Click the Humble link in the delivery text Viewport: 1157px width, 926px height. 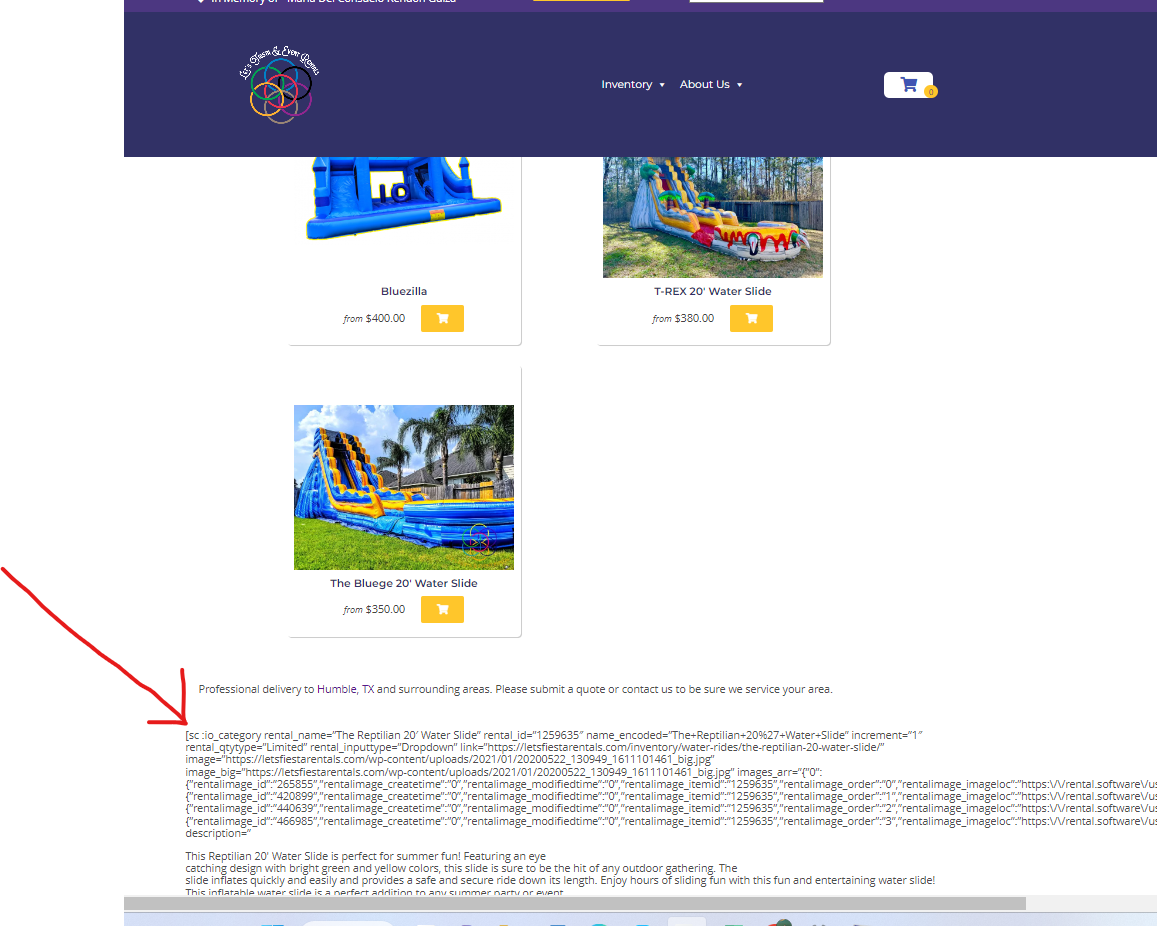[336, 689]
